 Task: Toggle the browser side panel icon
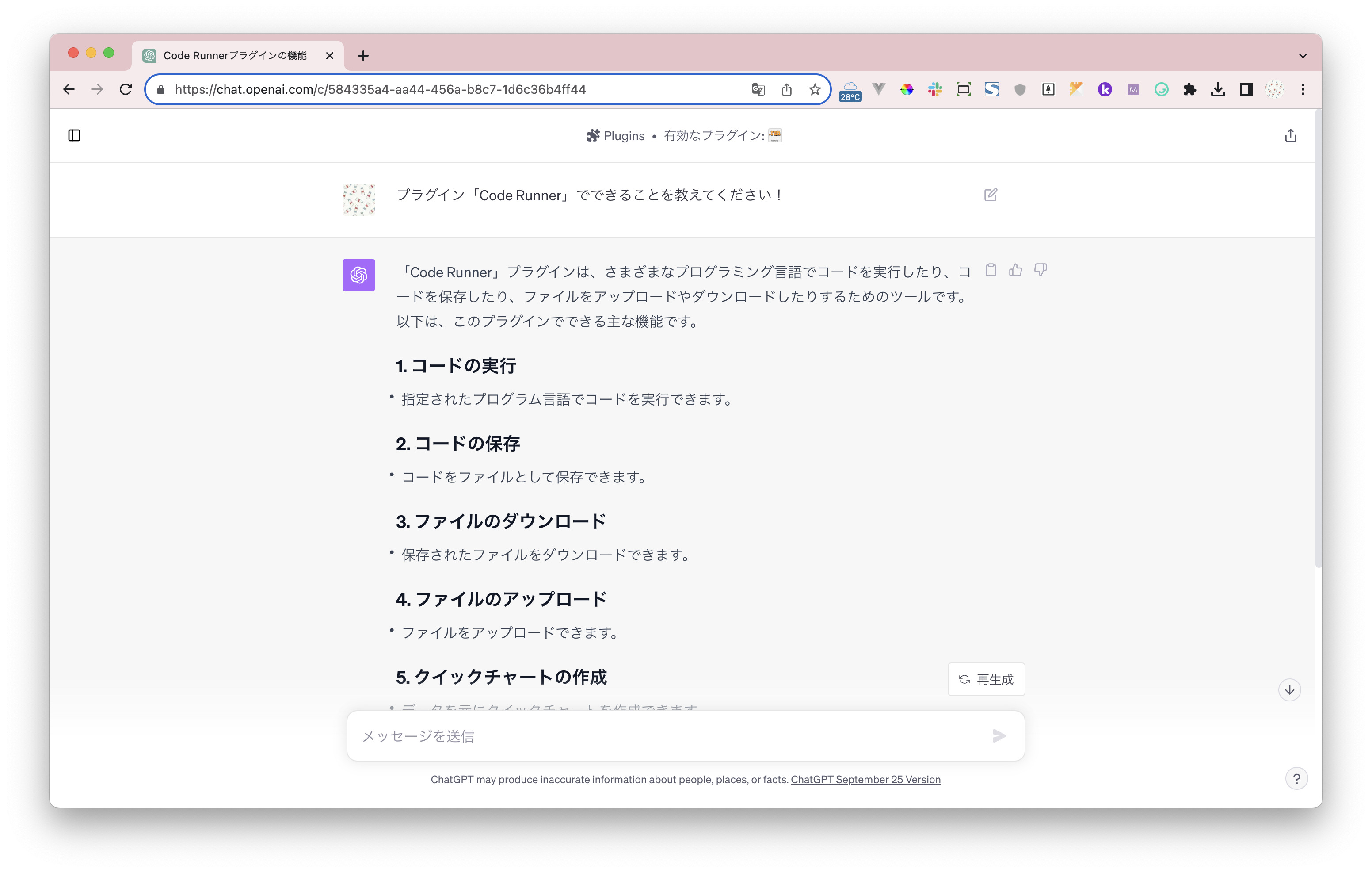point(1246,89)
